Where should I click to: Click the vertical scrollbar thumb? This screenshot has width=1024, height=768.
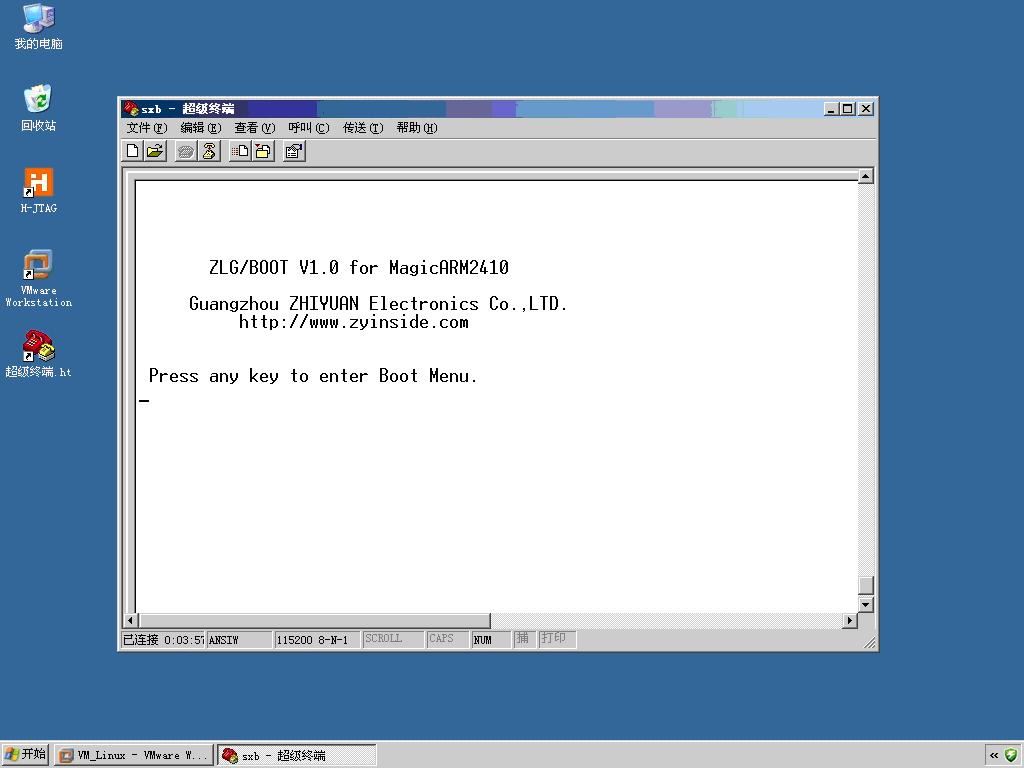(x=865, y=586)
